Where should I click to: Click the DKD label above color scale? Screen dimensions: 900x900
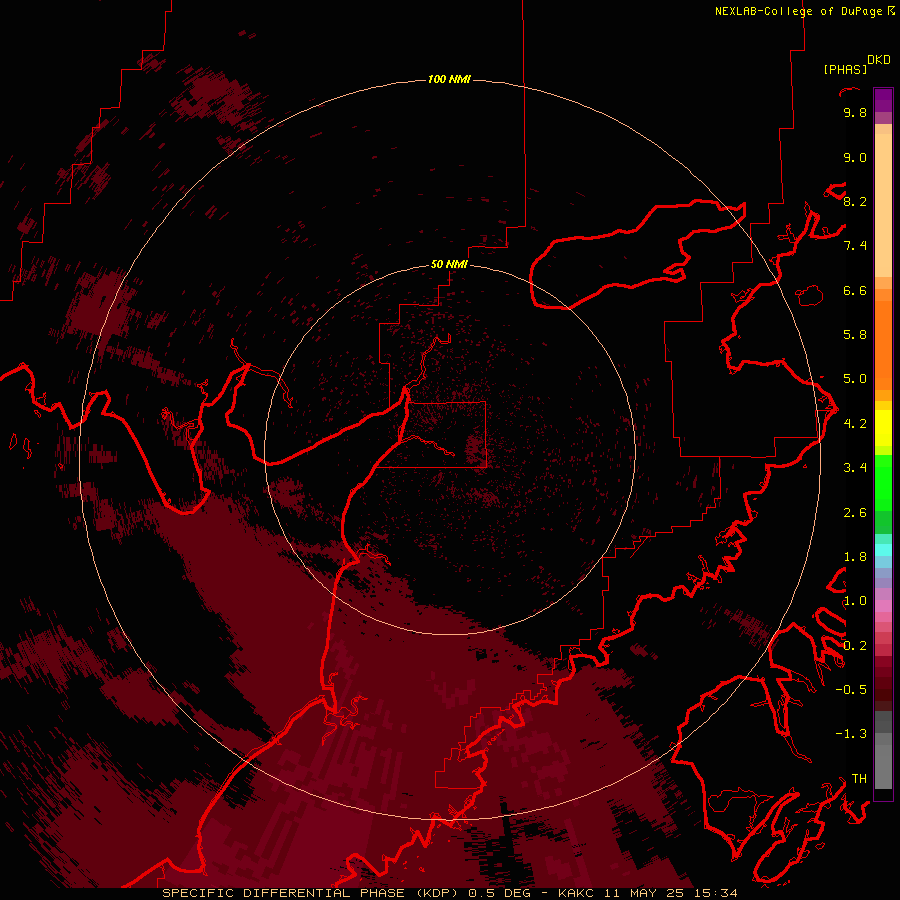point(879,60)
